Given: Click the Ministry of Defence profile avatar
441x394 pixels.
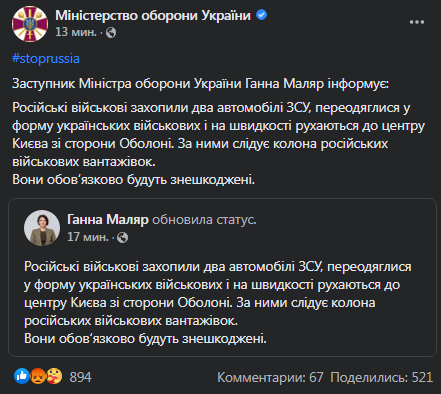Looking at the screenshot, I should tap(30, 24).
